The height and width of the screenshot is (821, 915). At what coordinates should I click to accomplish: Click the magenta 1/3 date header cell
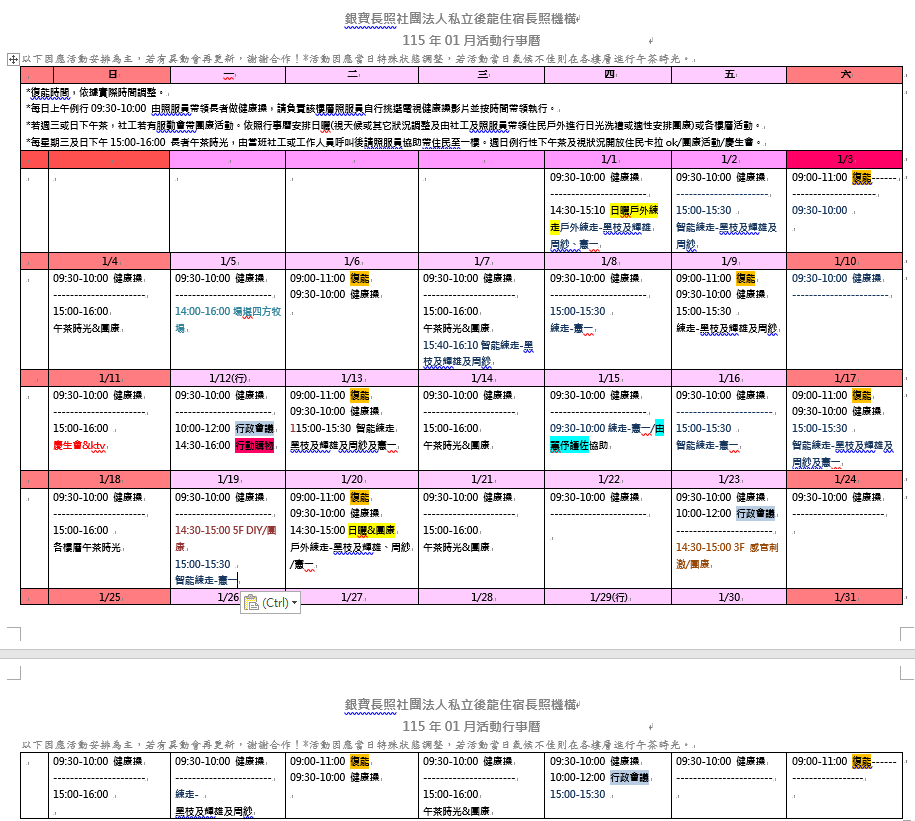[845, 160]
